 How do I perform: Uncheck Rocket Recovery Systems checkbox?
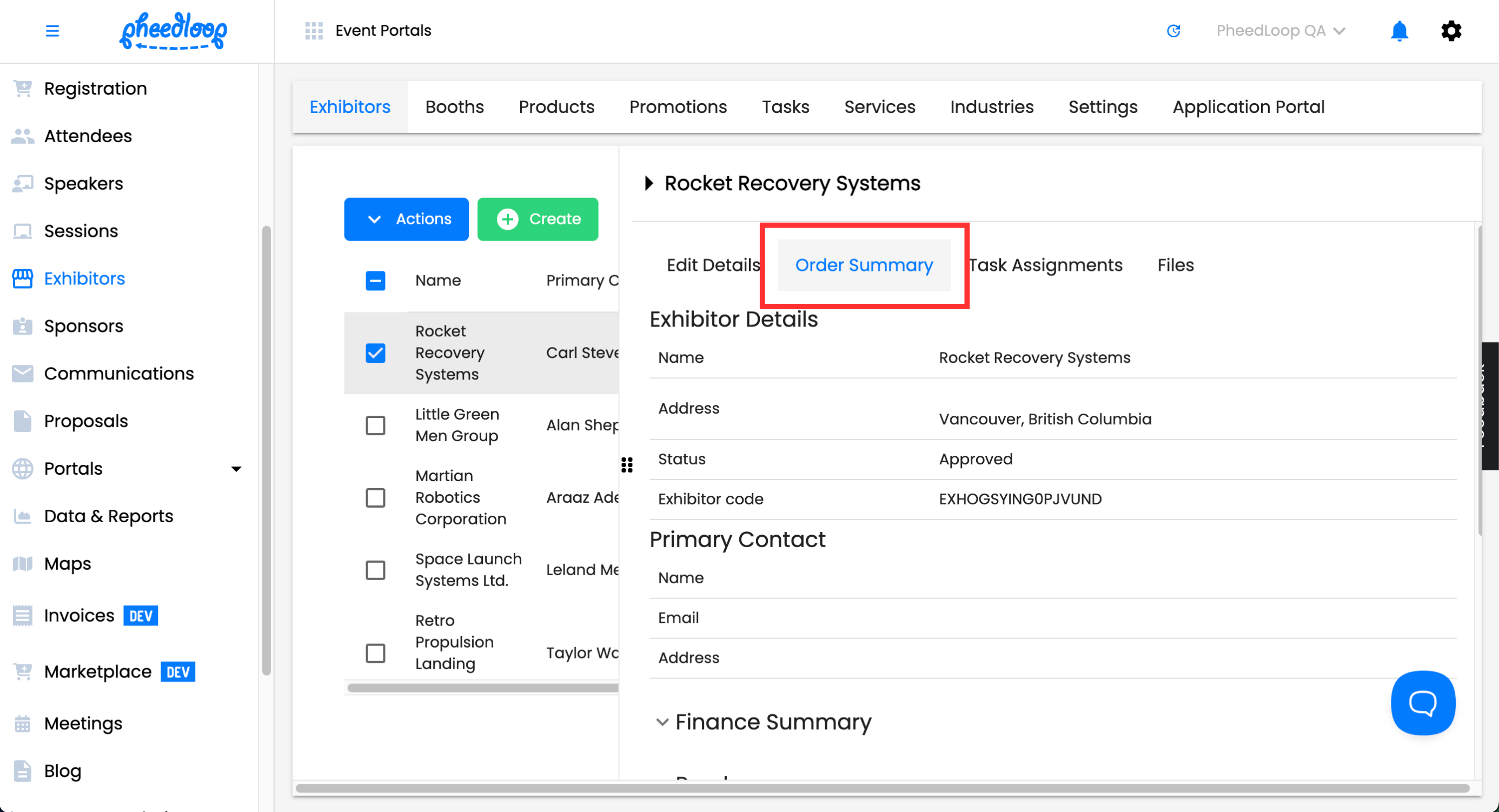pyautogui.click(x=375, y=353)
